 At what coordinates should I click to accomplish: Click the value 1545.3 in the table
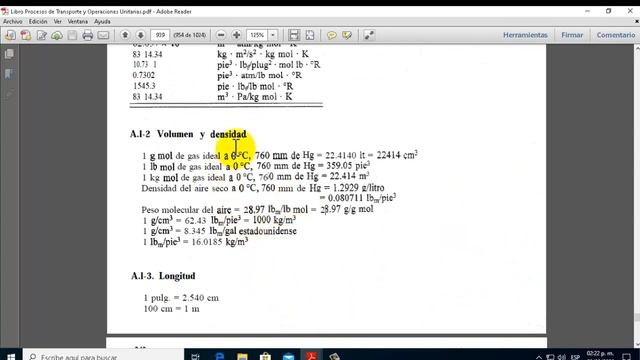[144, 86]
